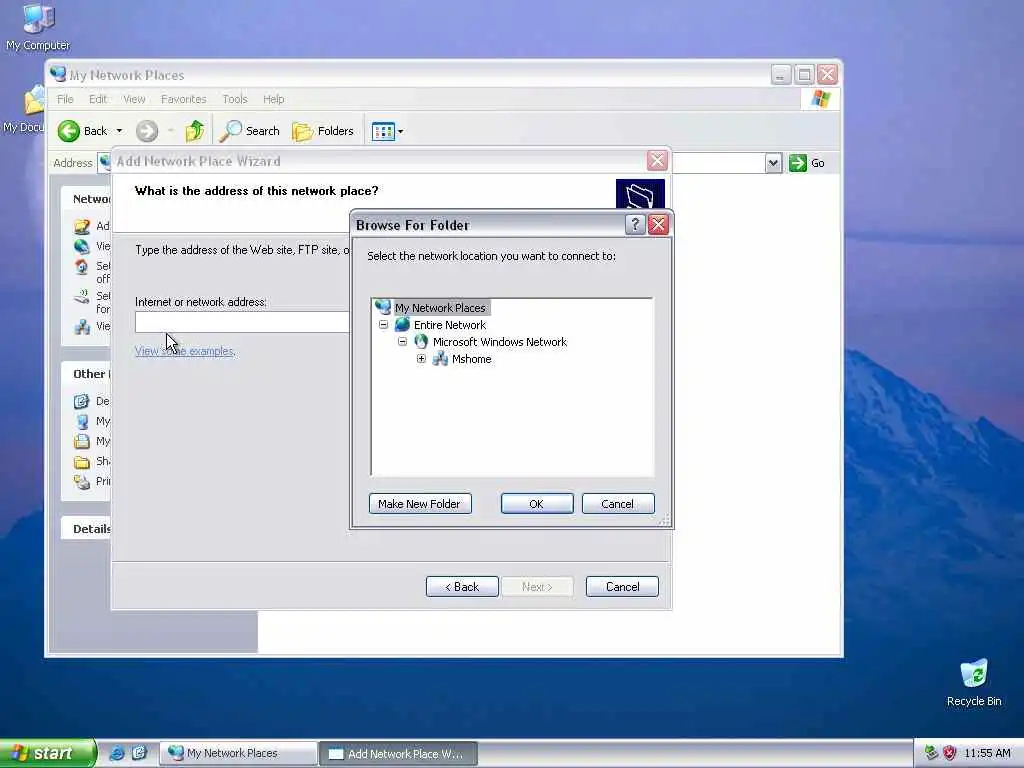Click Cancel in Add Network Place Wizard

click(622, 586)
